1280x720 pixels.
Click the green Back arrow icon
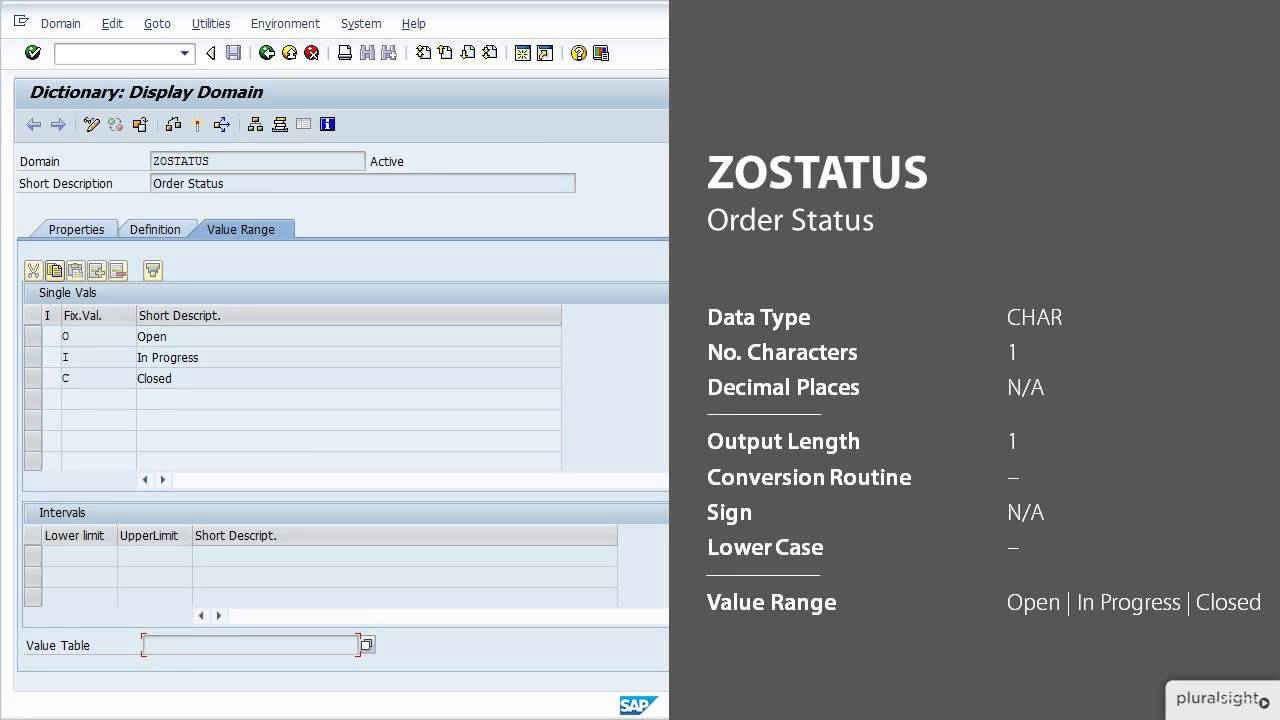tap(267, 53)
